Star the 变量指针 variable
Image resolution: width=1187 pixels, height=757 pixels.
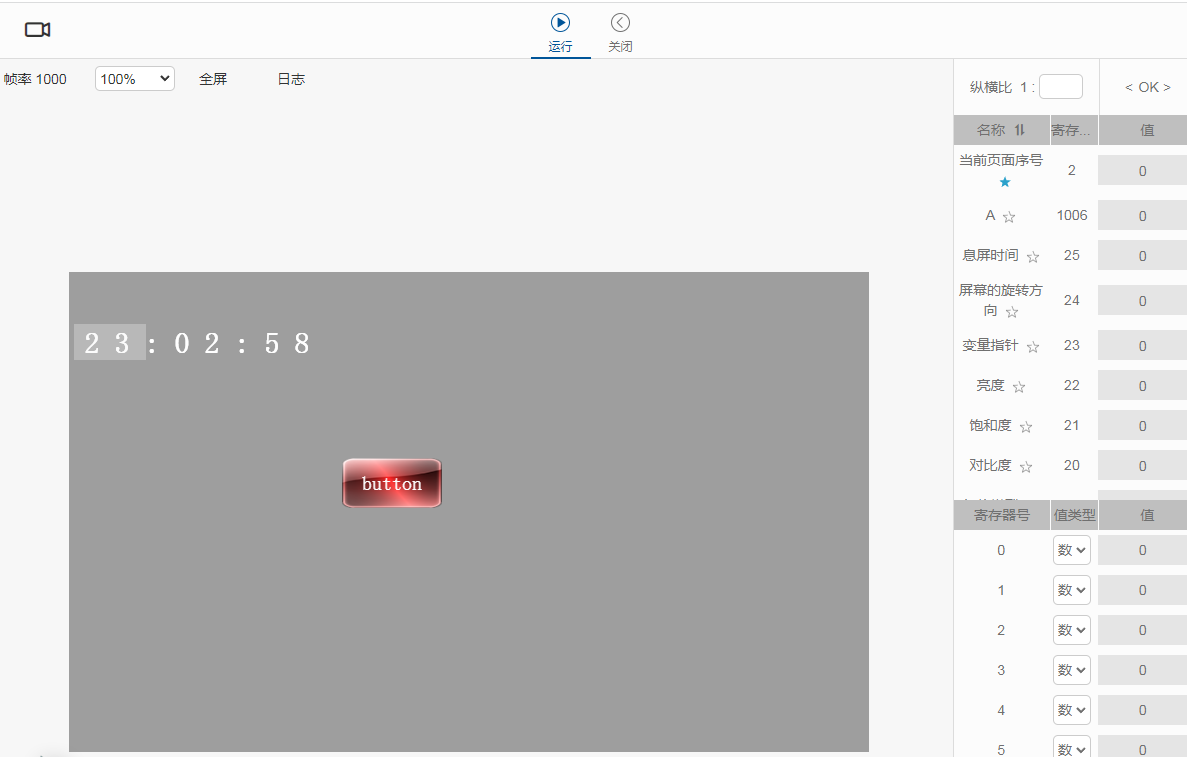[x=1033, y=347]
